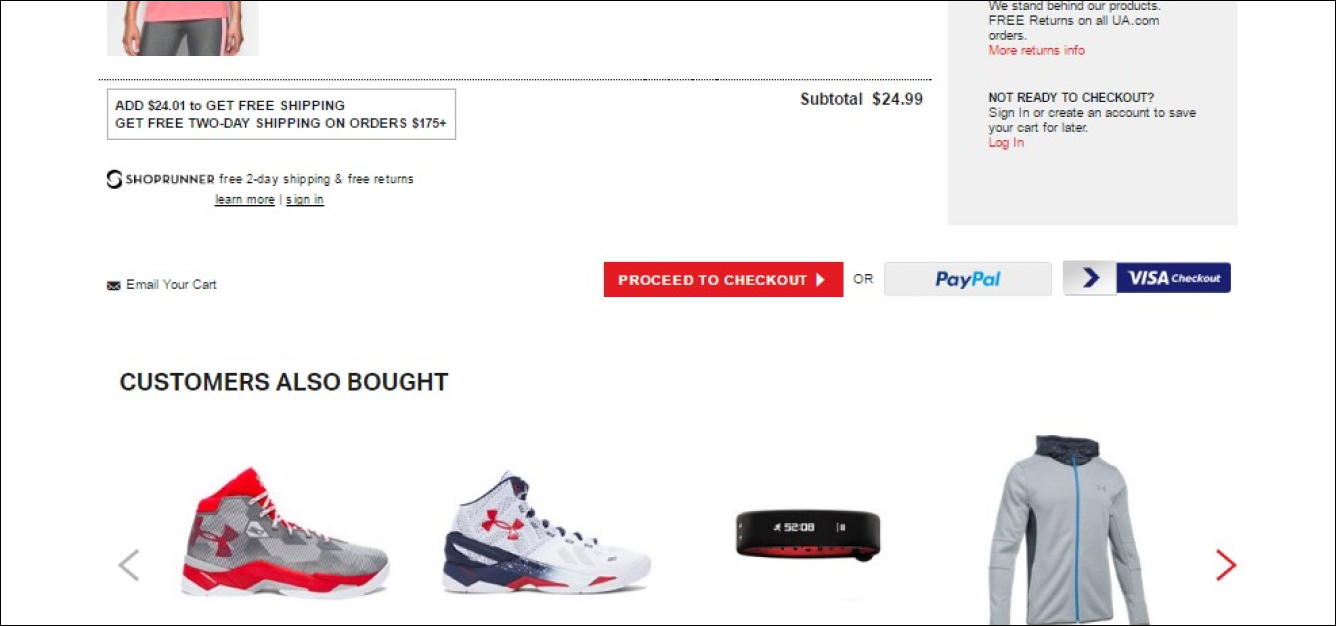Open the red and gray Curry shoe
This screenshot has width=1336, height=626.
(284, 532)
